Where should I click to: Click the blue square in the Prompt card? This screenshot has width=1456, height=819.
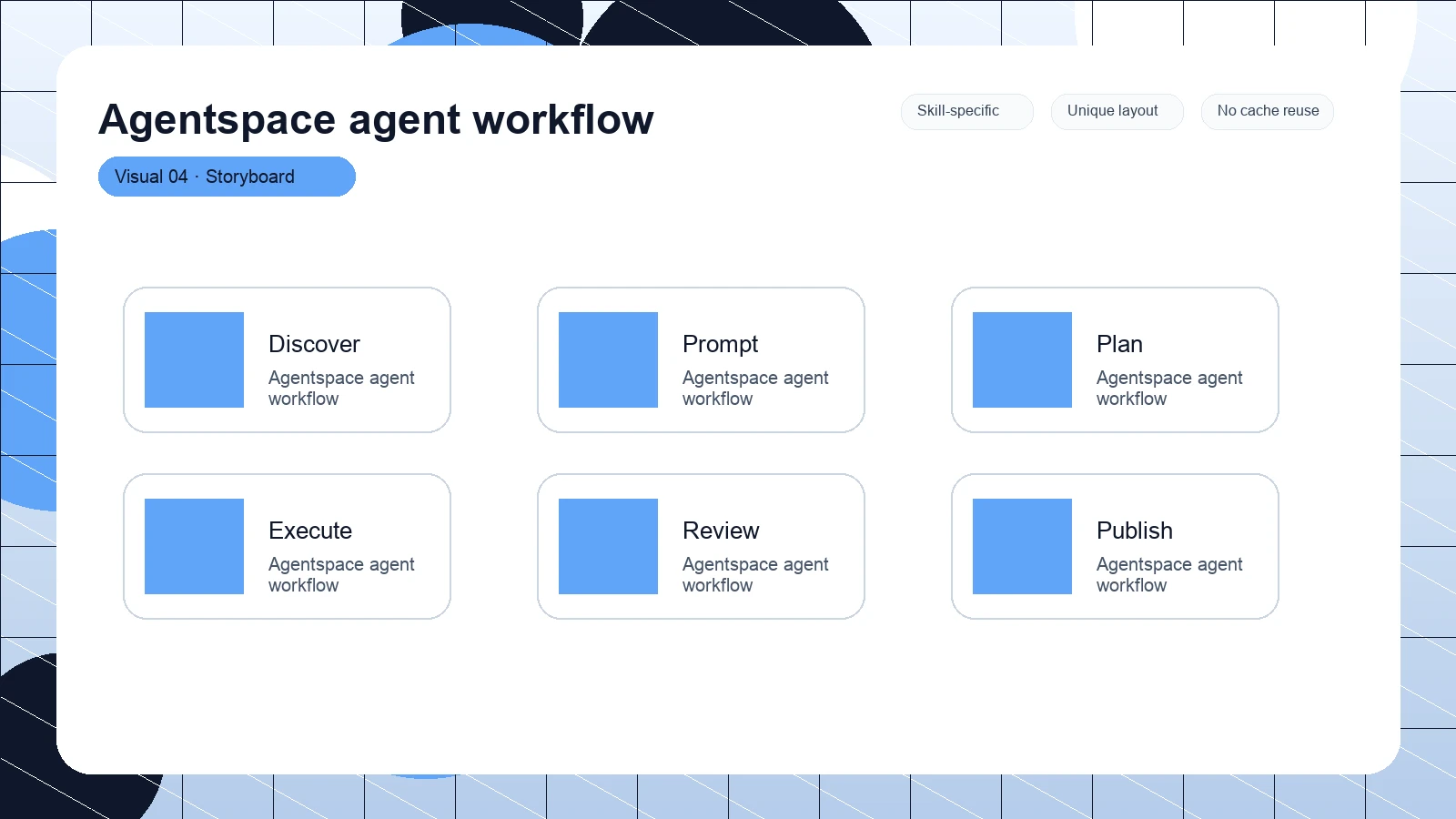[608, 359]
